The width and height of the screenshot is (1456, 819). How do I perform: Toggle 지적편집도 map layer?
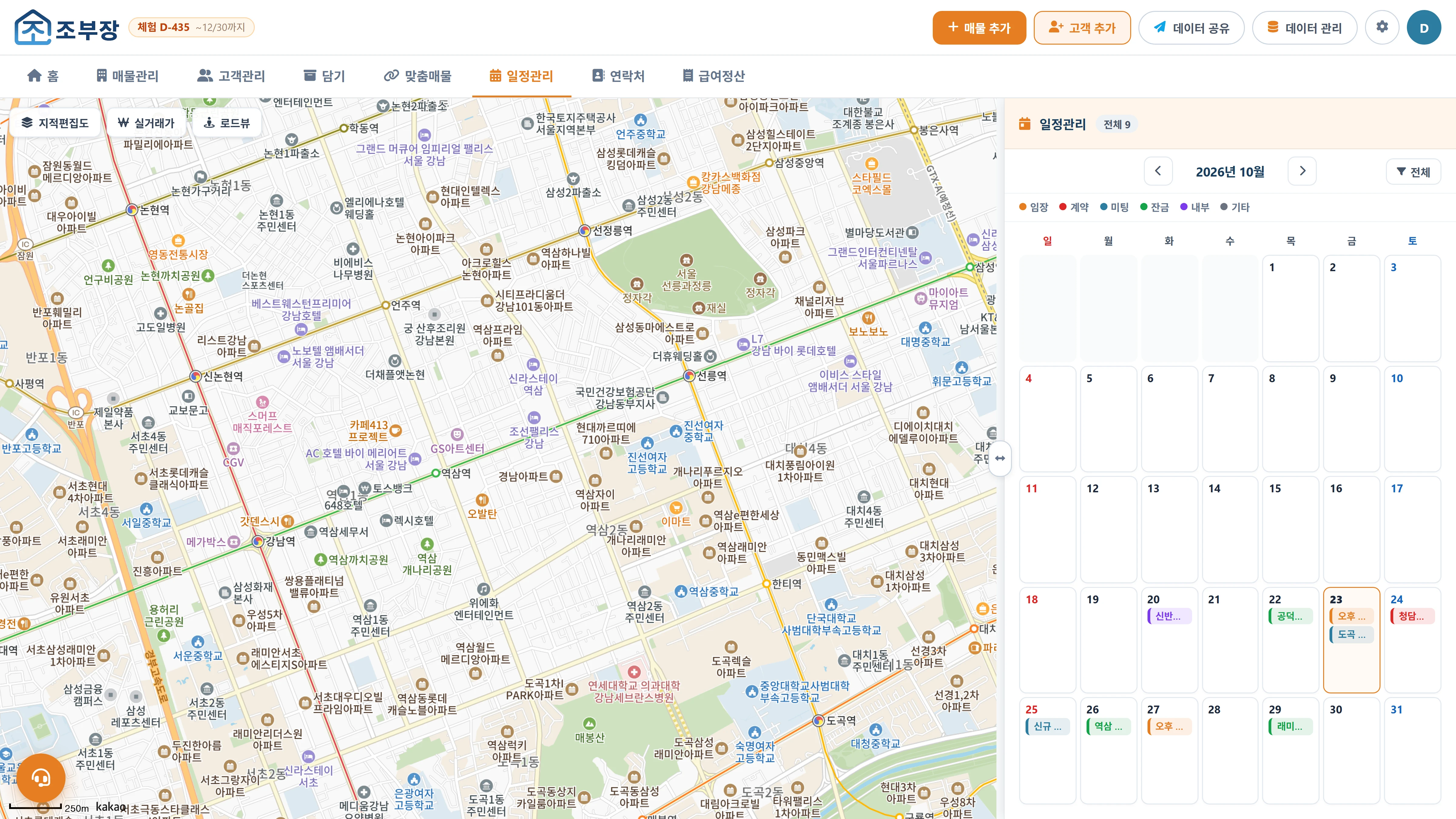point(55,123)
